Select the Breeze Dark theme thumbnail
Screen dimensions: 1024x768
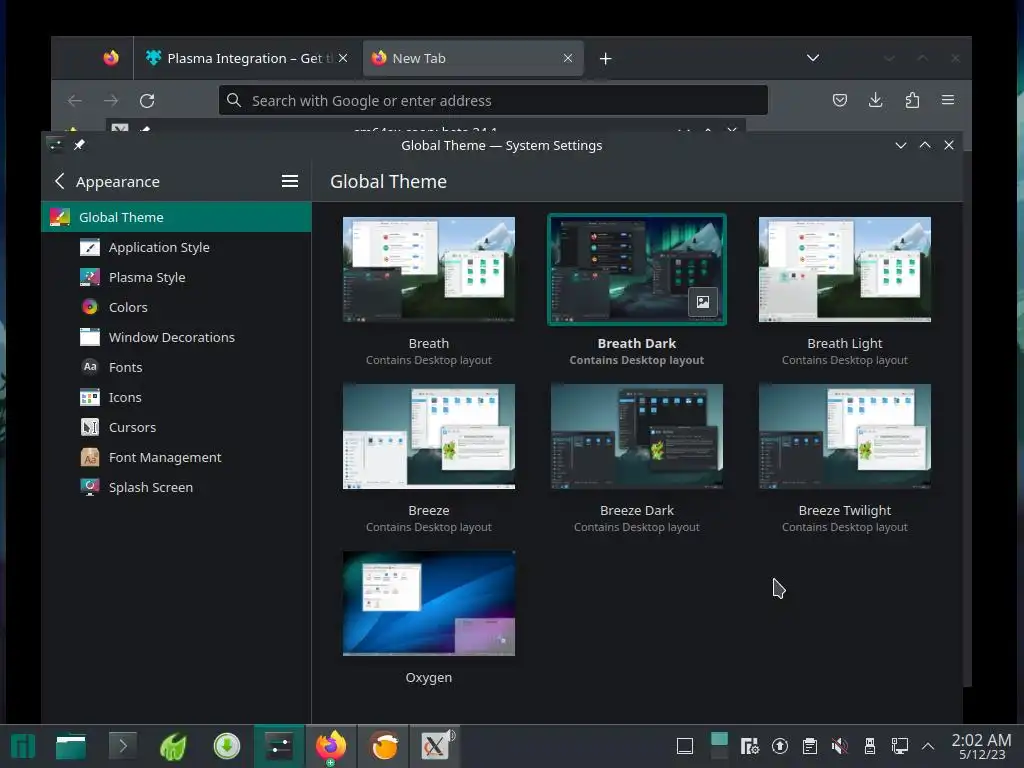pos(637,436)
